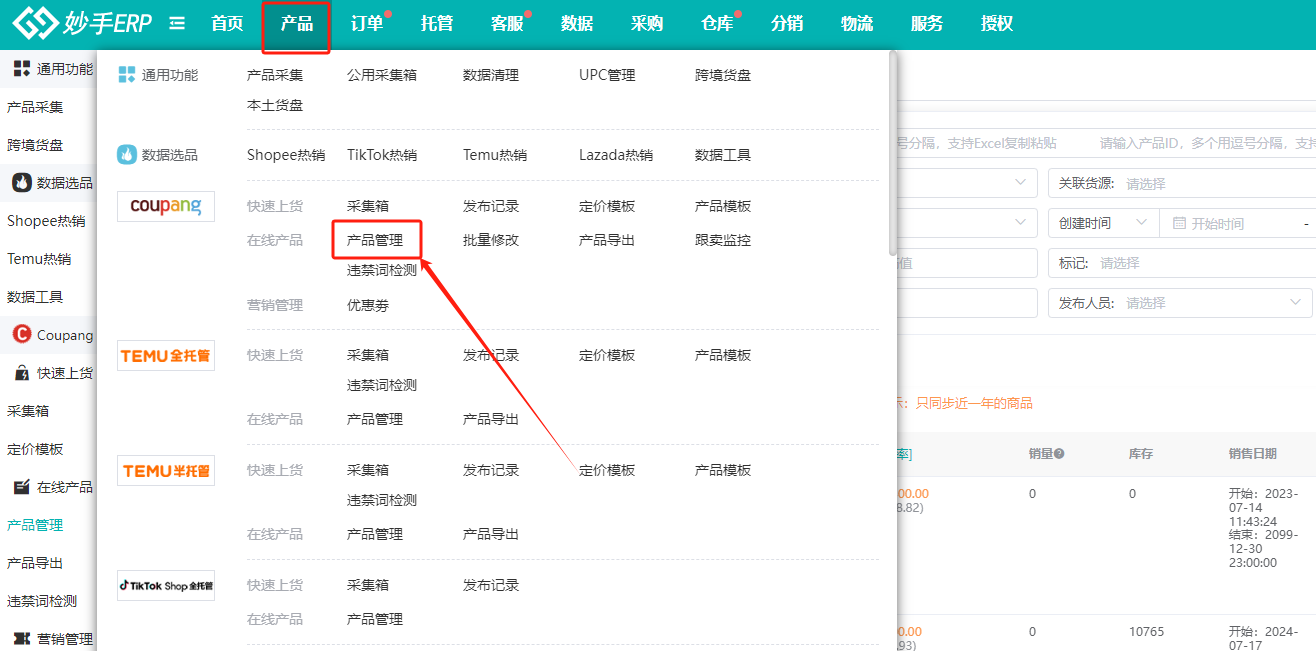The image size is (1316, 651).
Task: Click the 营销管理 icon in the sidebar
Action: 21,639
